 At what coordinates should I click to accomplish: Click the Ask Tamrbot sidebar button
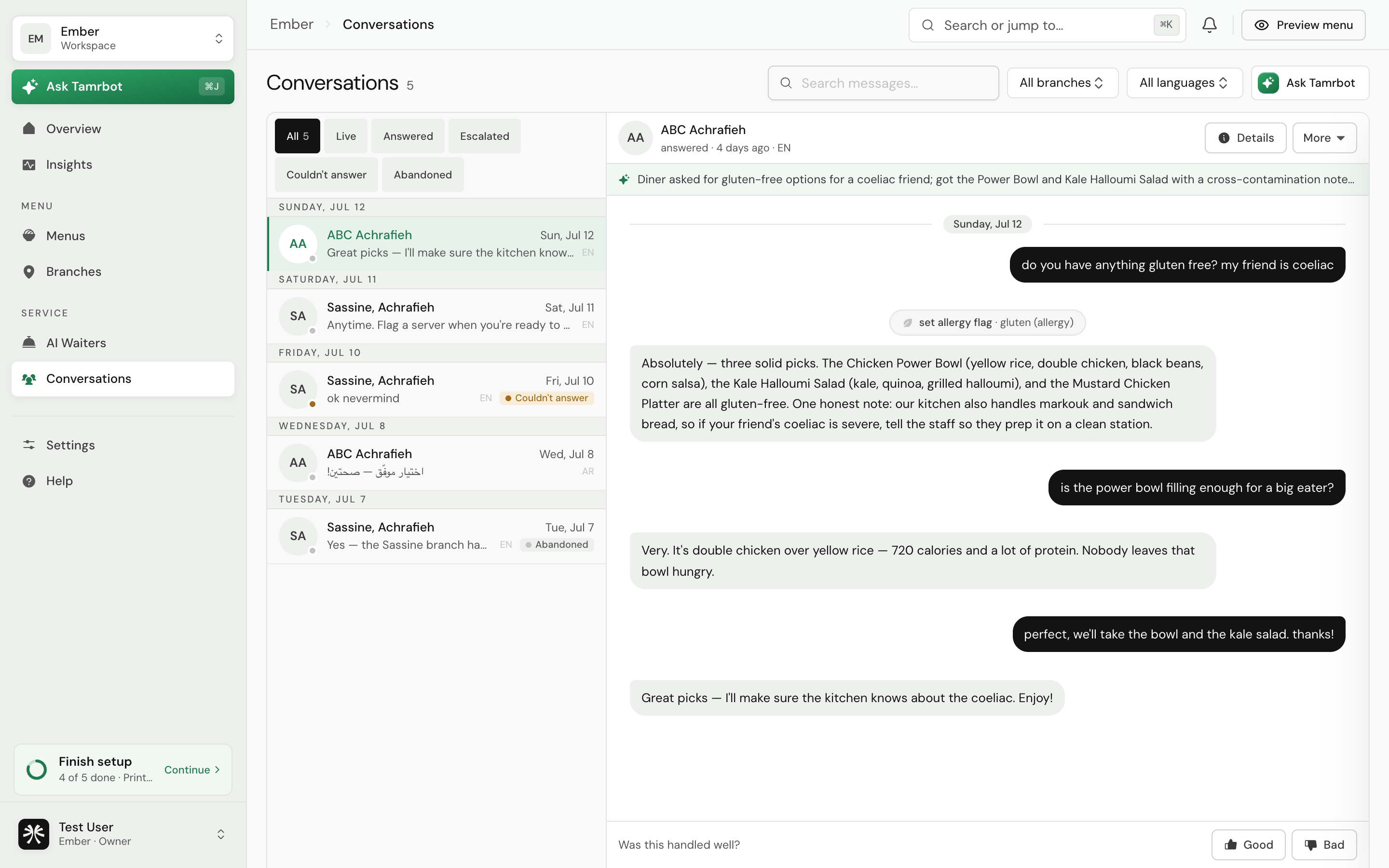[123, 87]
